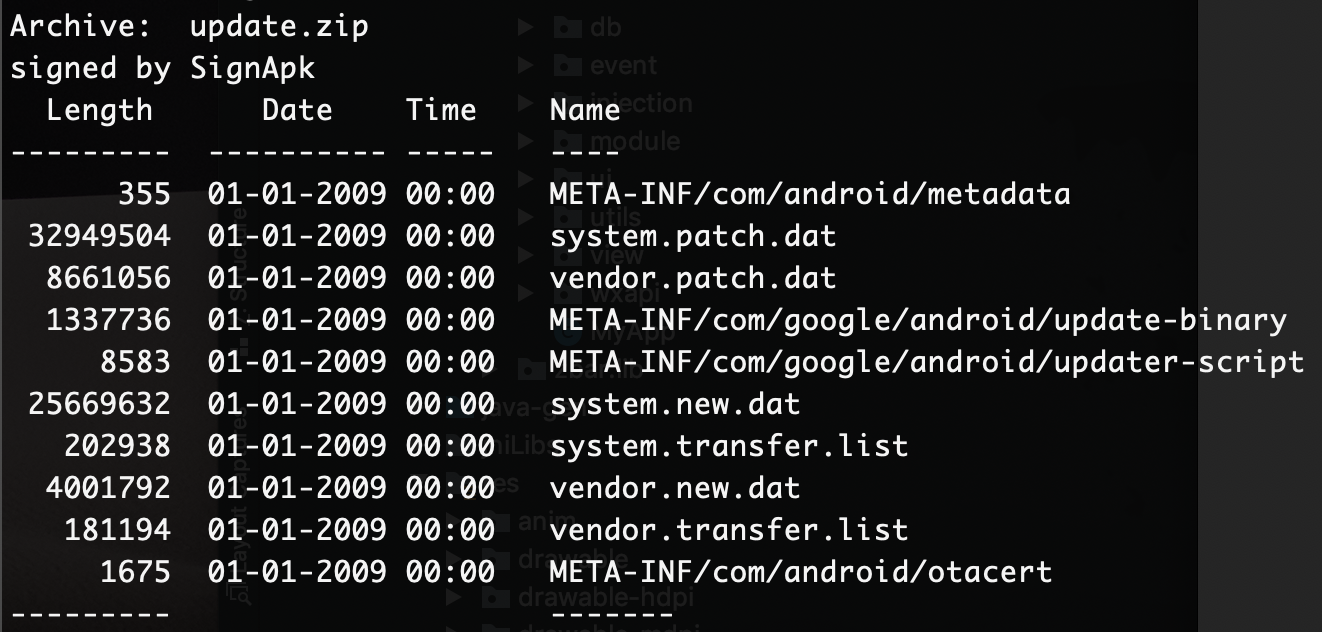
Task: Click the module folder icon
Action: coord(567,140)
